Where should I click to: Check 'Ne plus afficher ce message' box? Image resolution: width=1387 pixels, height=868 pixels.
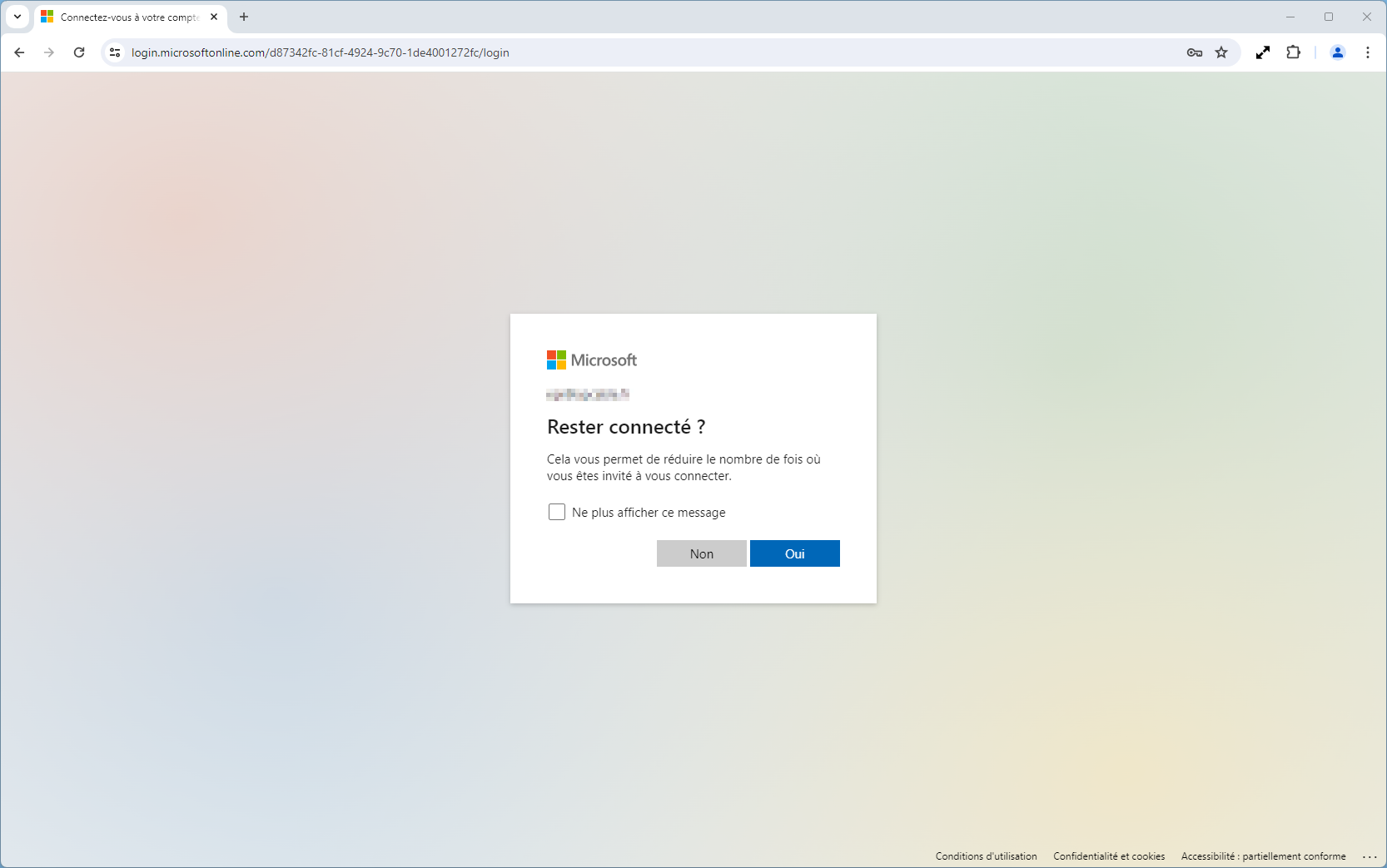tap(557, 512)
